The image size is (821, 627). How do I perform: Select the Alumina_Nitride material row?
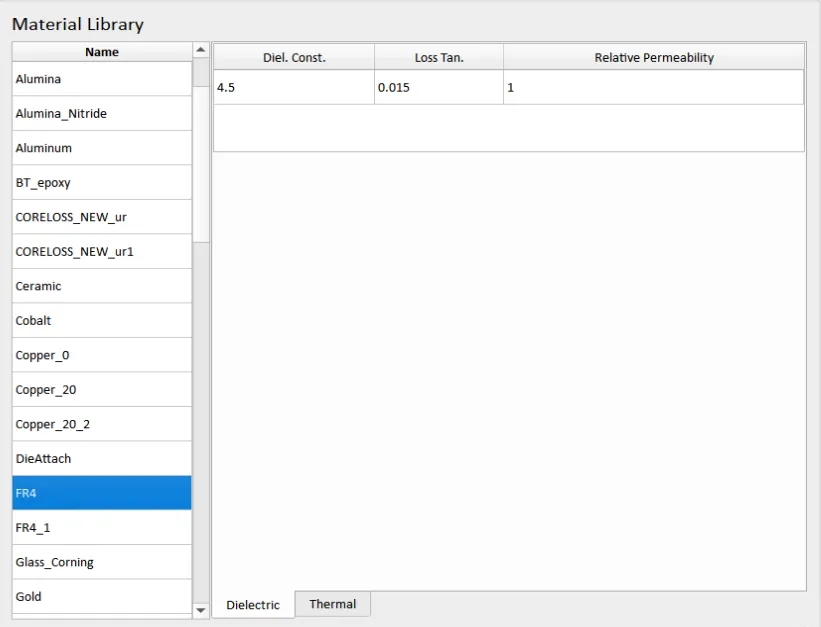point(101,114)
